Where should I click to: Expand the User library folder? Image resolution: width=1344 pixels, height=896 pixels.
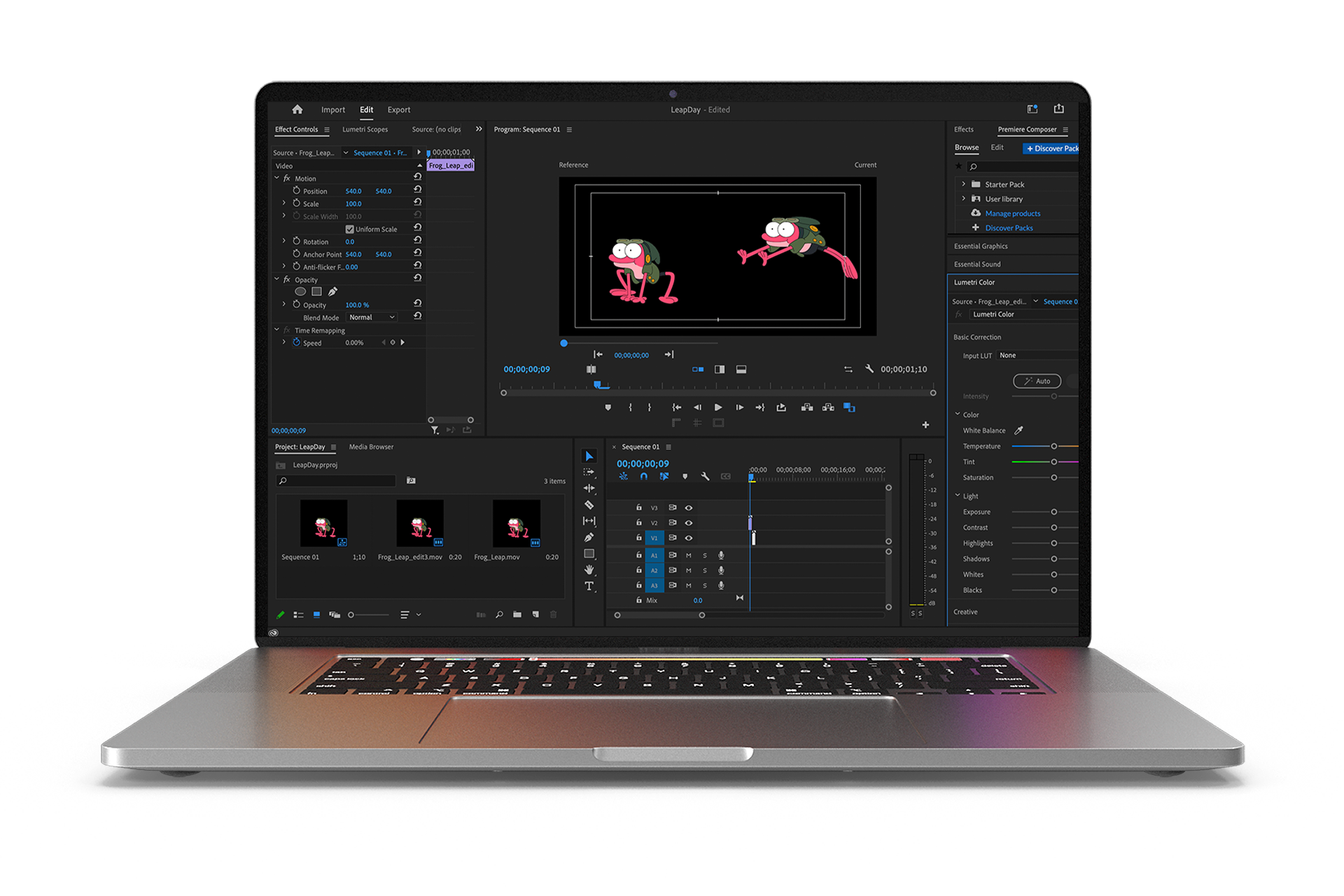(963, 199)
